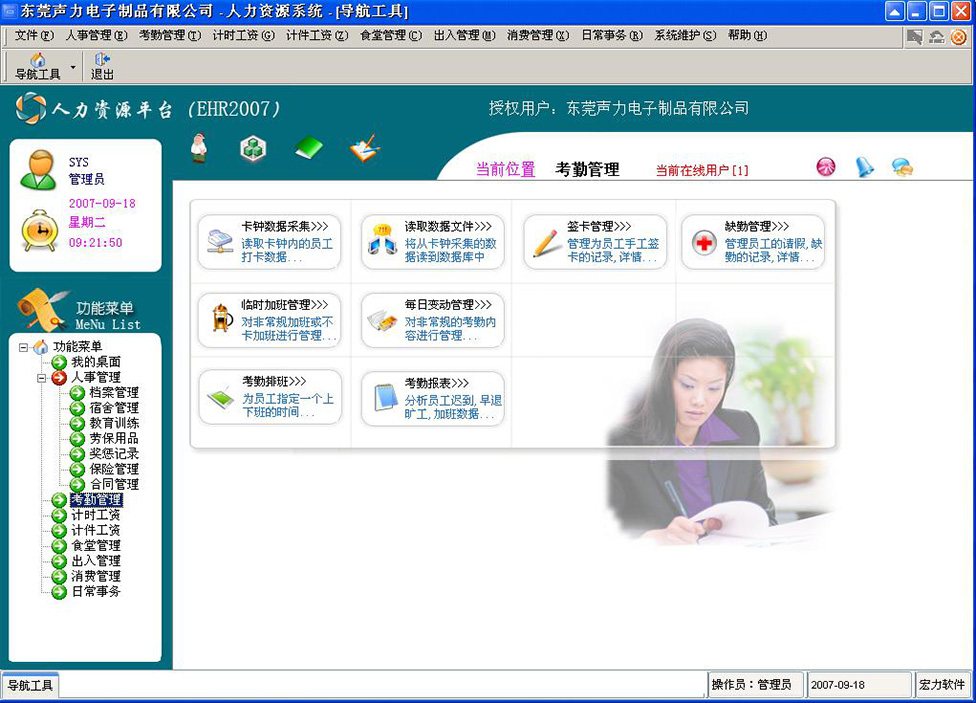Click the 考勤报表 notepad icon
Image resolution: width=976 pixels, height=703 pixels.
pos(384,398)
